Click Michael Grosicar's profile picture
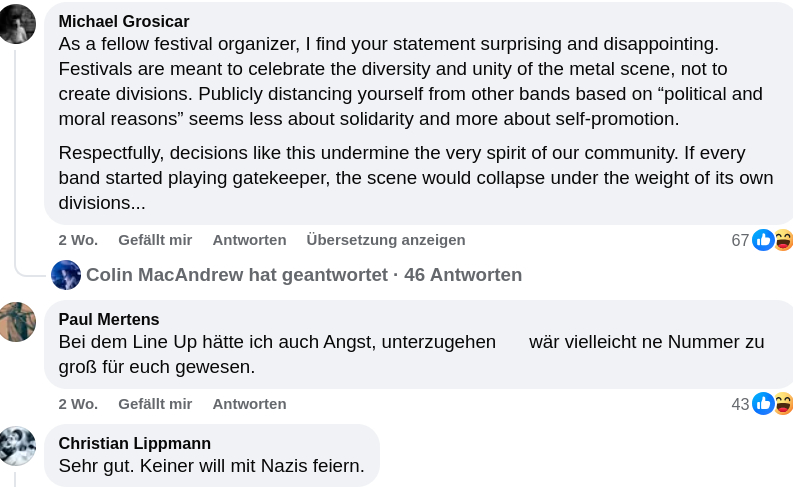The image size is (793, 487). (x=18, y=24)
